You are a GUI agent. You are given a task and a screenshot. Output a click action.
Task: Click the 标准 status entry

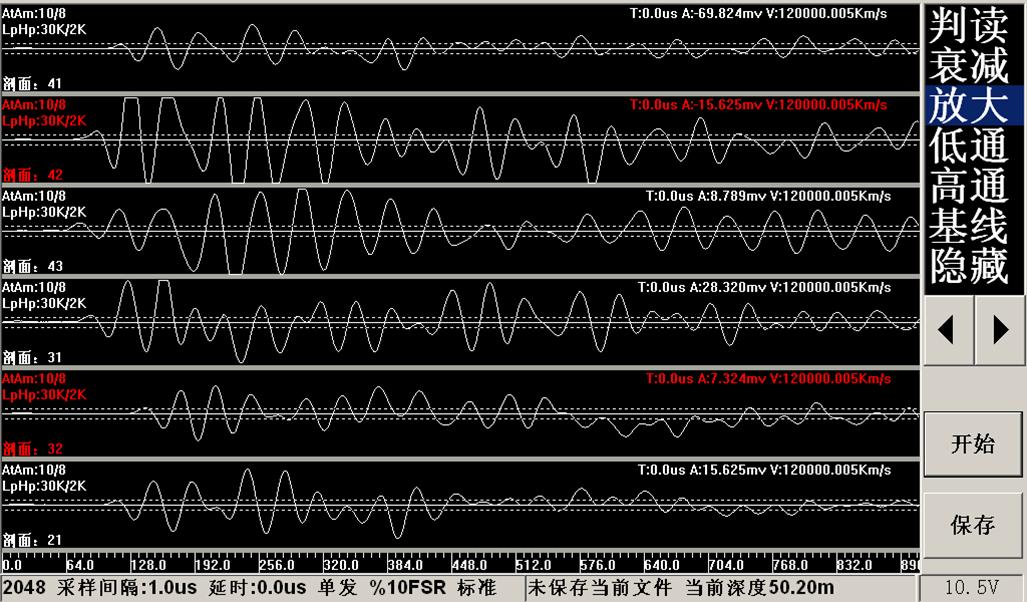477,587
